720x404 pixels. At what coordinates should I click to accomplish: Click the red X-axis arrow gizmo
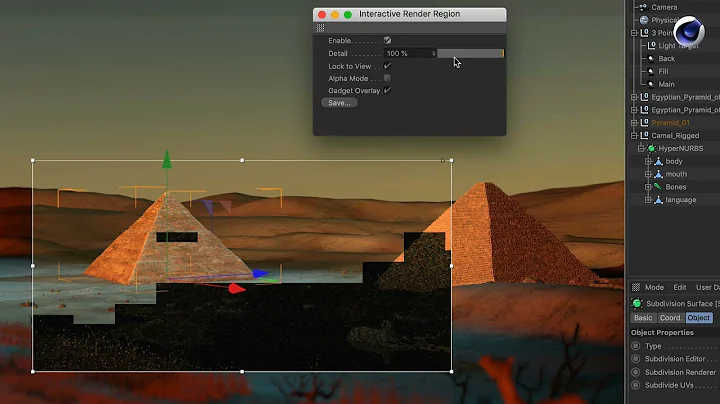click(x=236, y=288)
